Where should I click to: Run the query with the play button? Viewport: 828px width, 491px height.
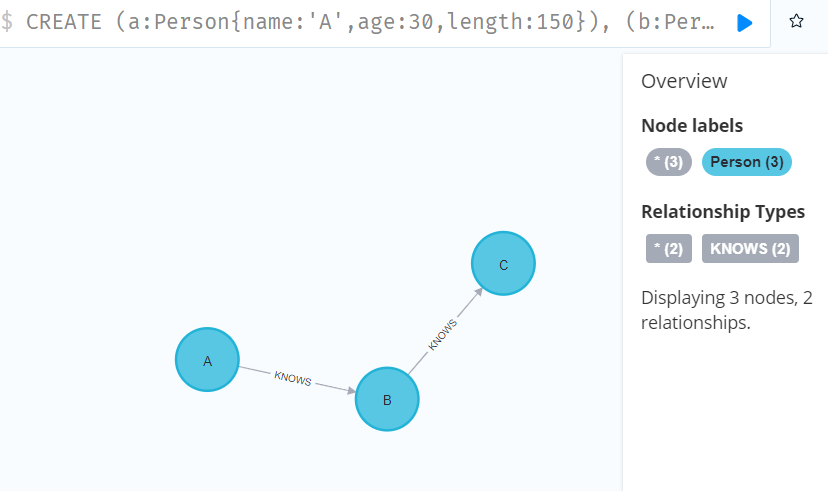745,23
